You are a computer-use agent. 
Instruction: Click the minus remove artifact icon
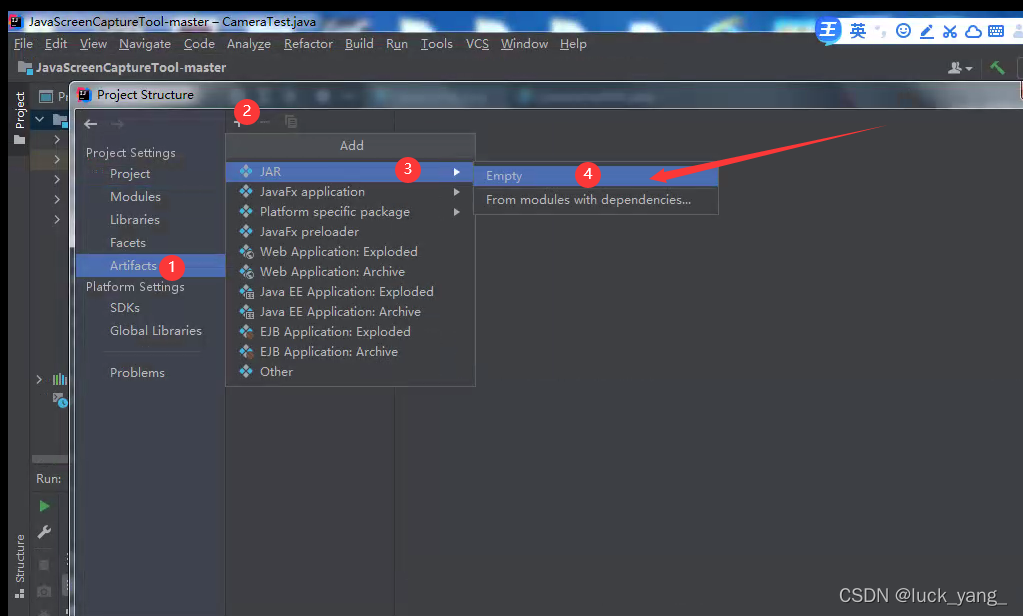point(265,122)
